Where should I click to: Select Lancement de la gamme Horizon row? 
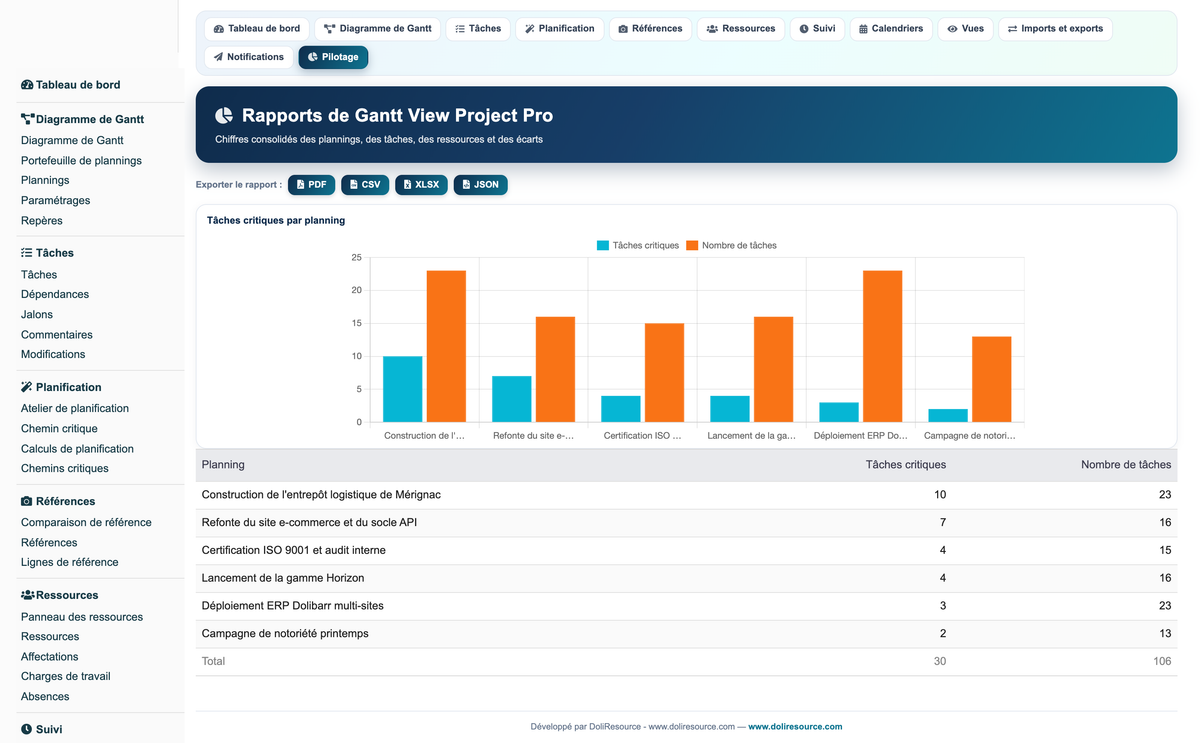click(x=686, y=578)
